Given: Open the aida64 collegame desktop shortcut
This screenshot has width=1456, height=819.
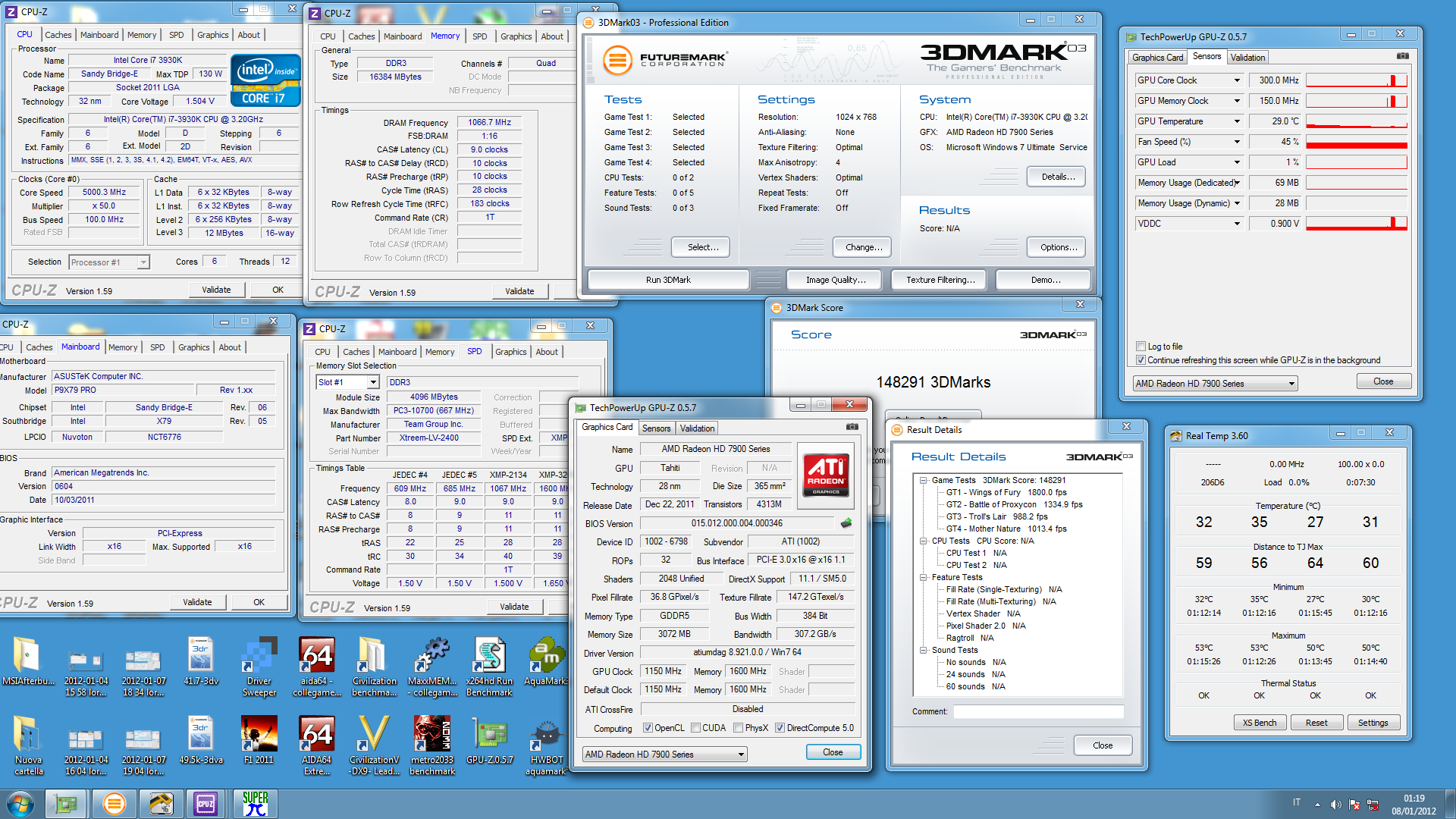Looking at the screenshot, I should pyautogui.click(x=317, y=667).
